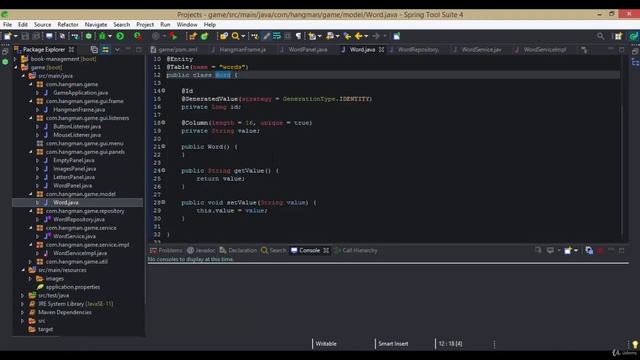The width and height of the screenshot is (640, 360).
Task: Open the Help menu
Action: click(209, 24)
